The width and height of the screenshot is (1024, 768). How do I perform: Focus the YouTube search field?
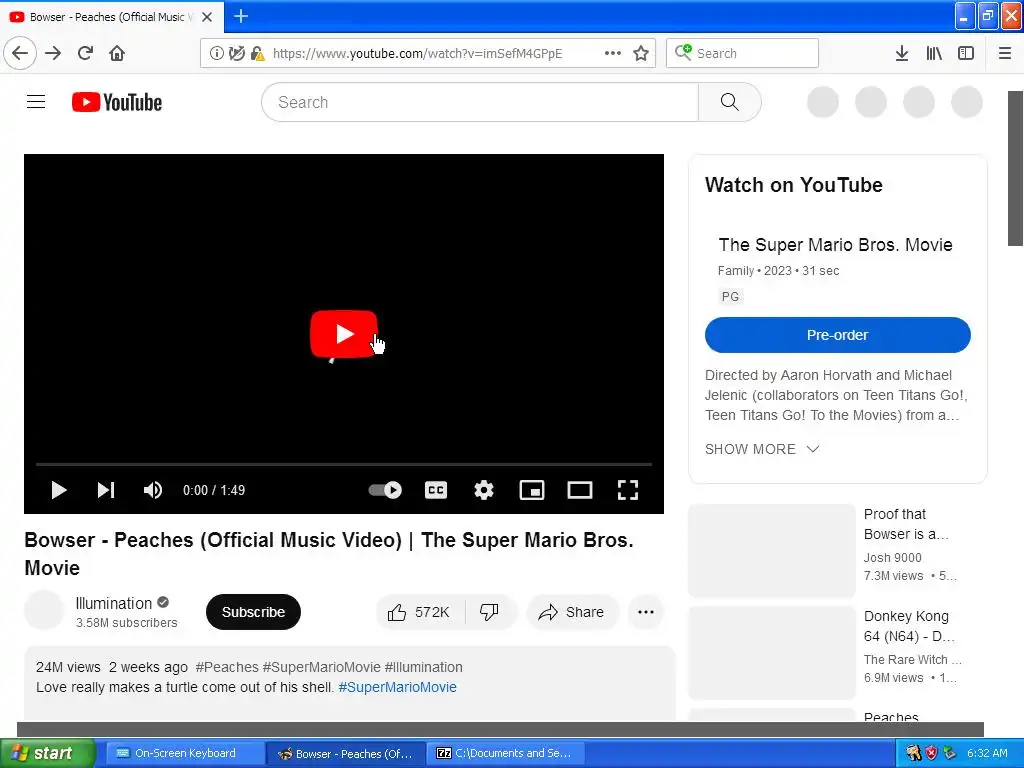click(480, 102)
